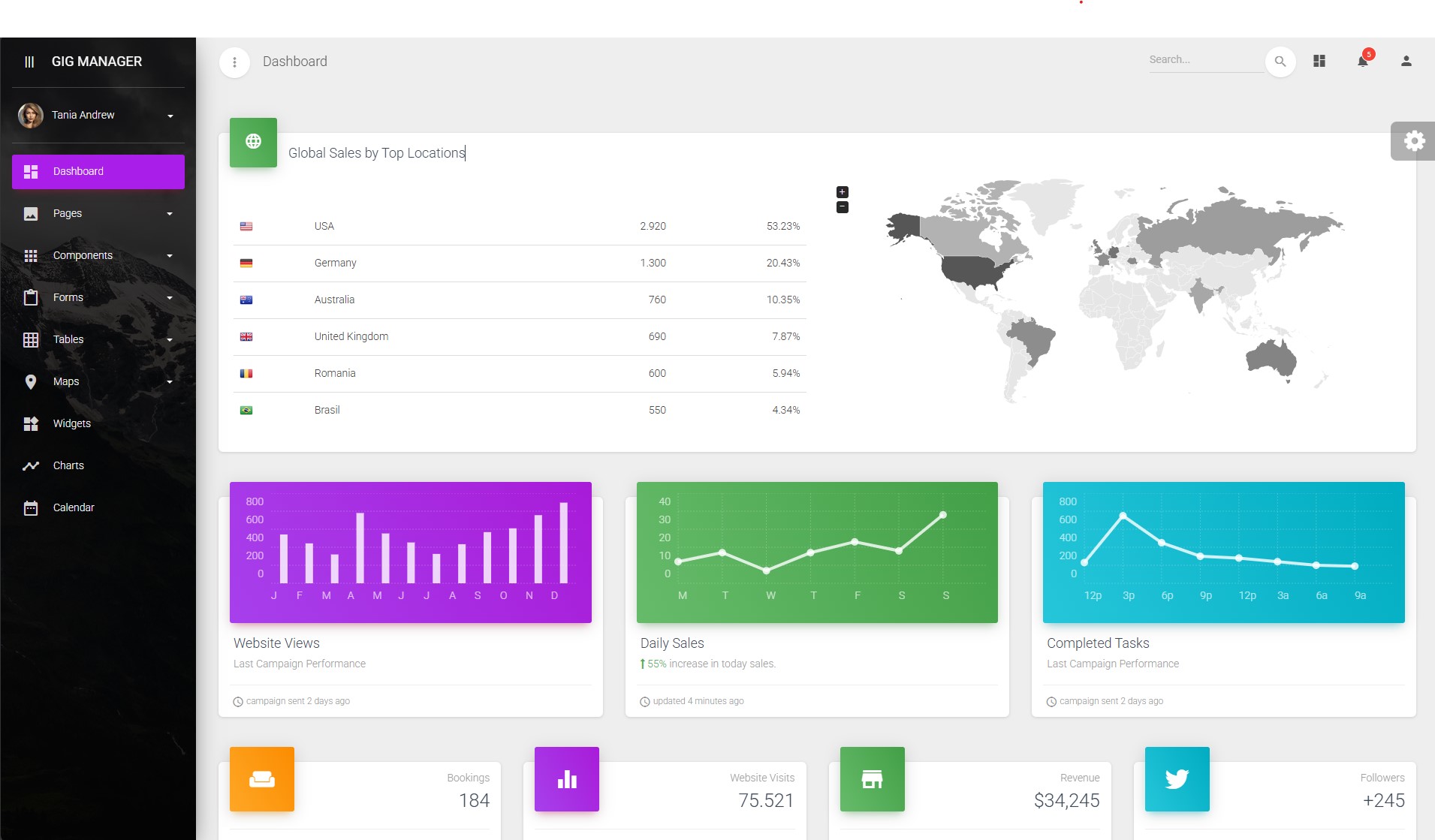This screenshot has height=840, width=1435.
Task: Click Brasil's sales value 550
Action: tap(658, 410)
